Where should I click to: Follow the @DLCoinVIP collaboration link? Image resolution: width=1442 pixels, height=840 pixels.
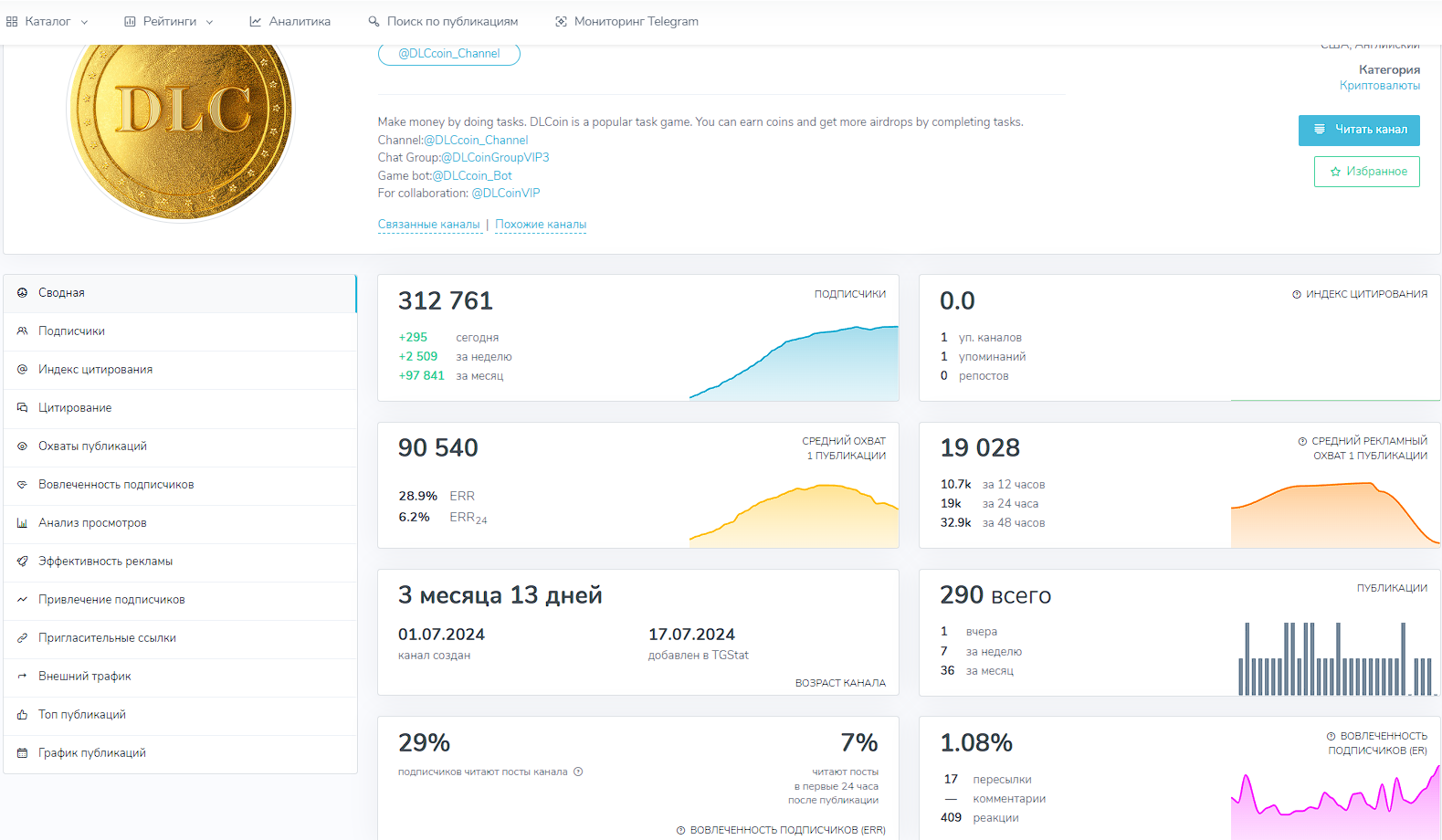coord(506,194)
